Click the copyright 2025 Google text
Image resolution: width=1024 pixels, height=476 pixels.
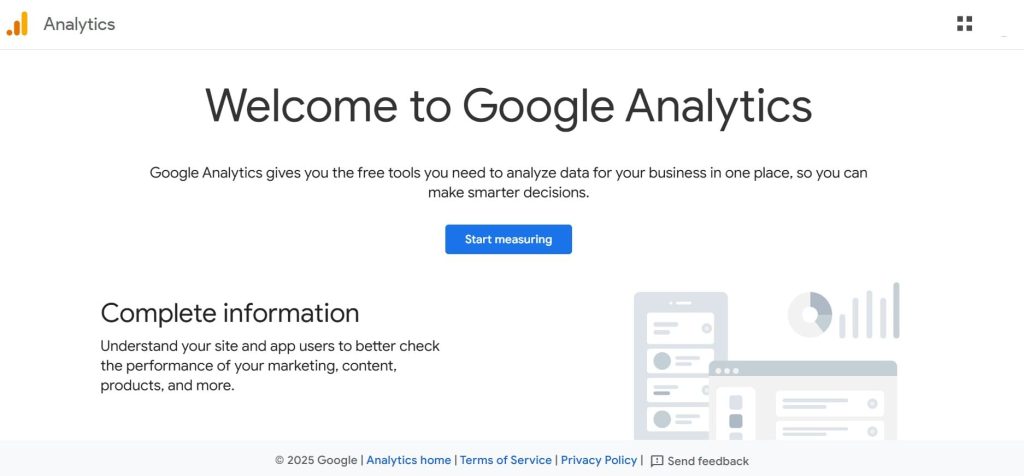[316, 461]
